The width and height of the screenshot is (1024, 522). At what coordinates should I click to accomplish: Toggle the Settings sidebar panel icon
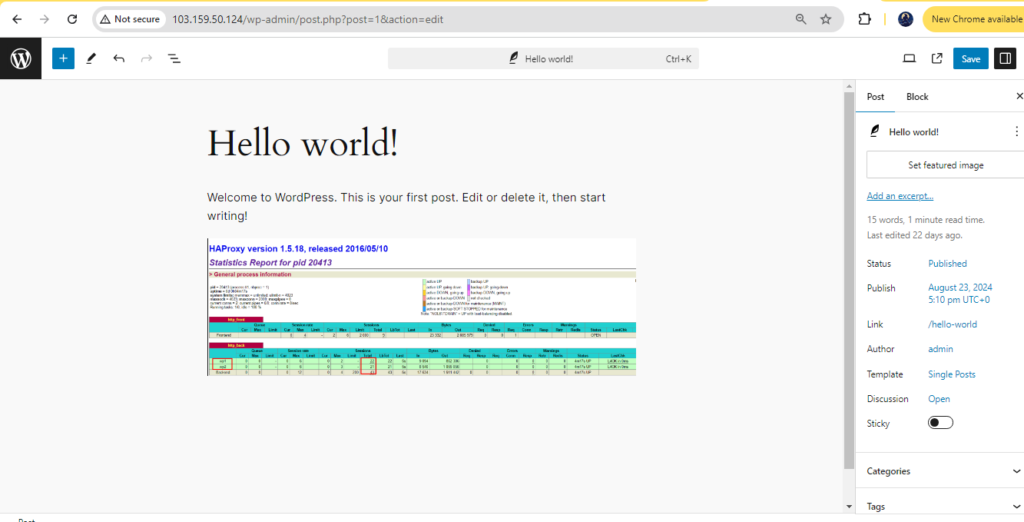[x=1004, y=59]
